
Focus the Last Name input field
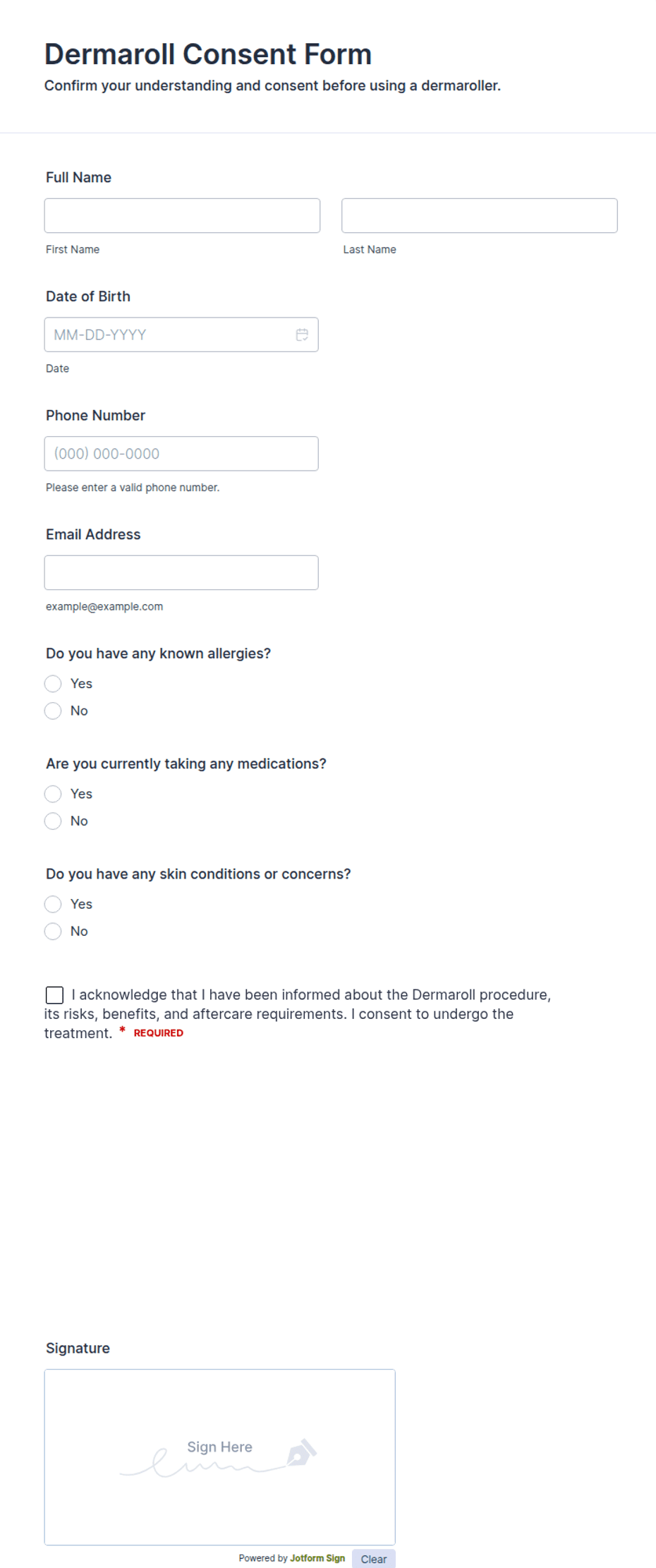pos(480,215)
